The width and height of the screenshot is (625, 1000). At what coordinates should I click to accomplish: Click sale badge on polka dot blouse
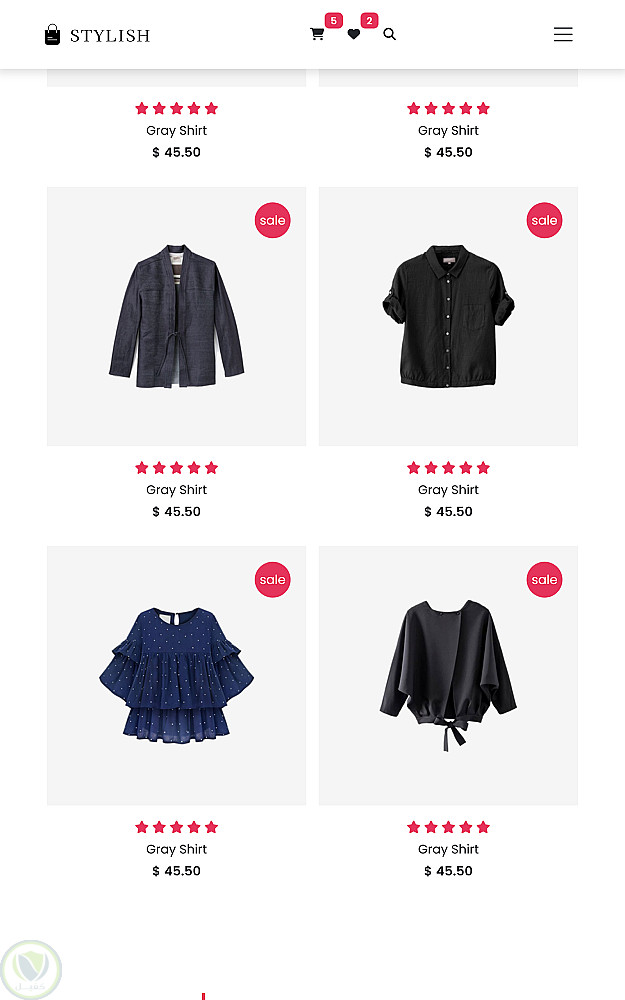tap(272, 579)
